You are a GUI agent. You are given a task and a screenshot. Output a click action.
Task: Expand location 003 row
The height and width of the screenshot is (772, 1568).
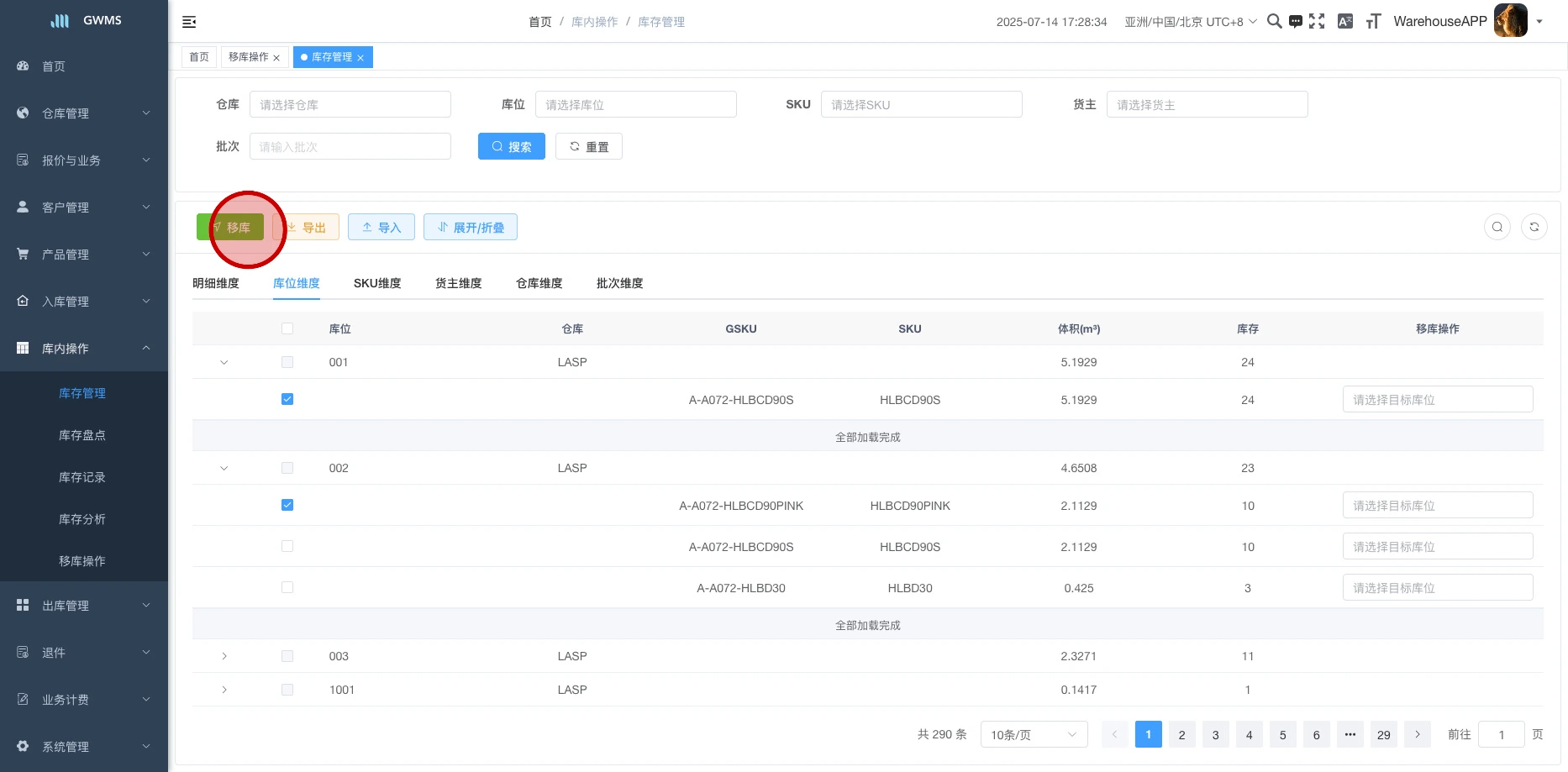(x=224, y=656)
